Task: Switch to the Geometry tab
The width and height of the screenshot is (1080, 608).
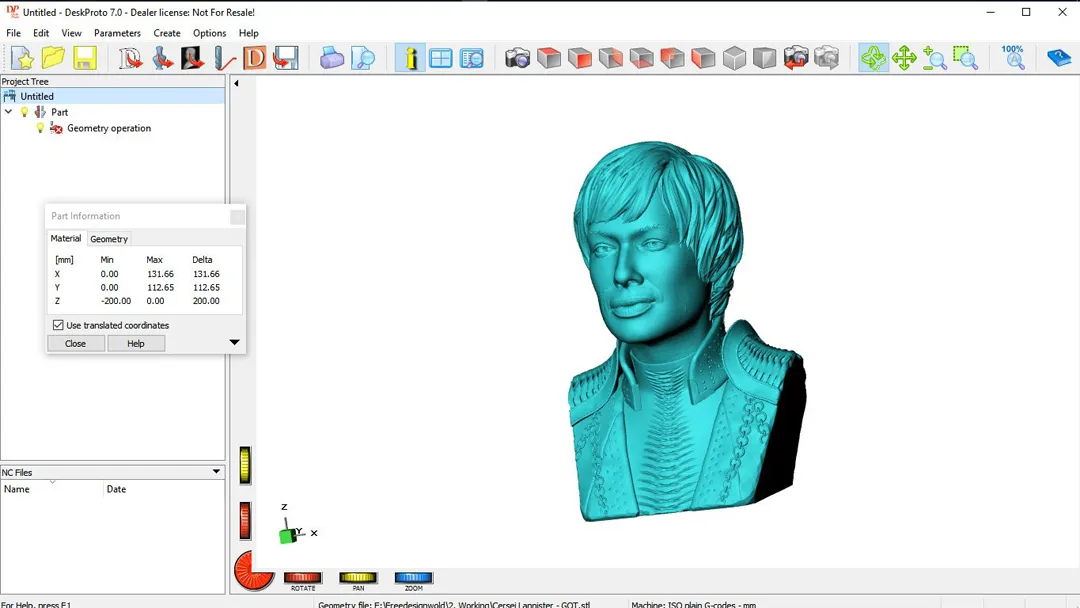Action: (x=109, y=239)
